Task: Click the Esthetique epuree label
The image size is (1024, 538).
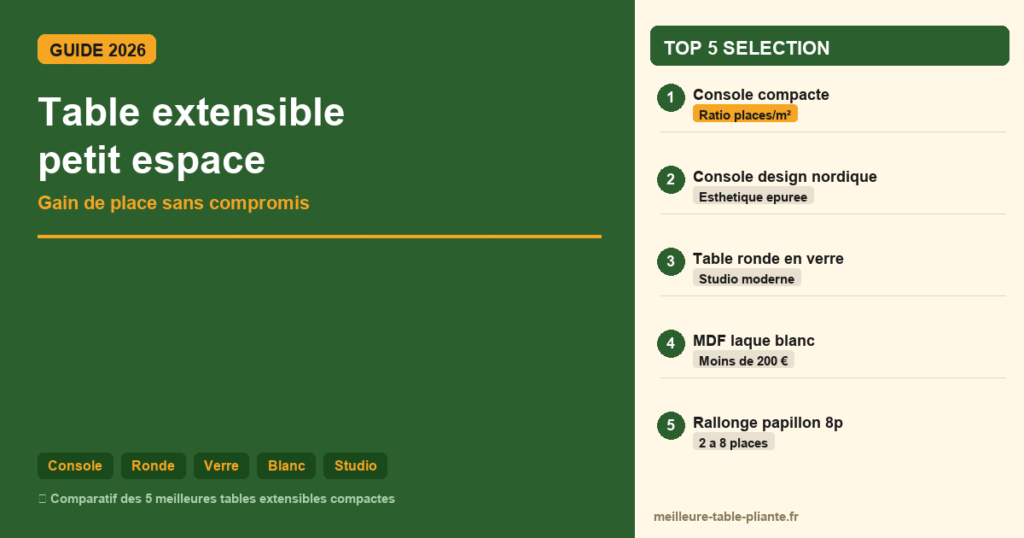Action: coord(753,197)
